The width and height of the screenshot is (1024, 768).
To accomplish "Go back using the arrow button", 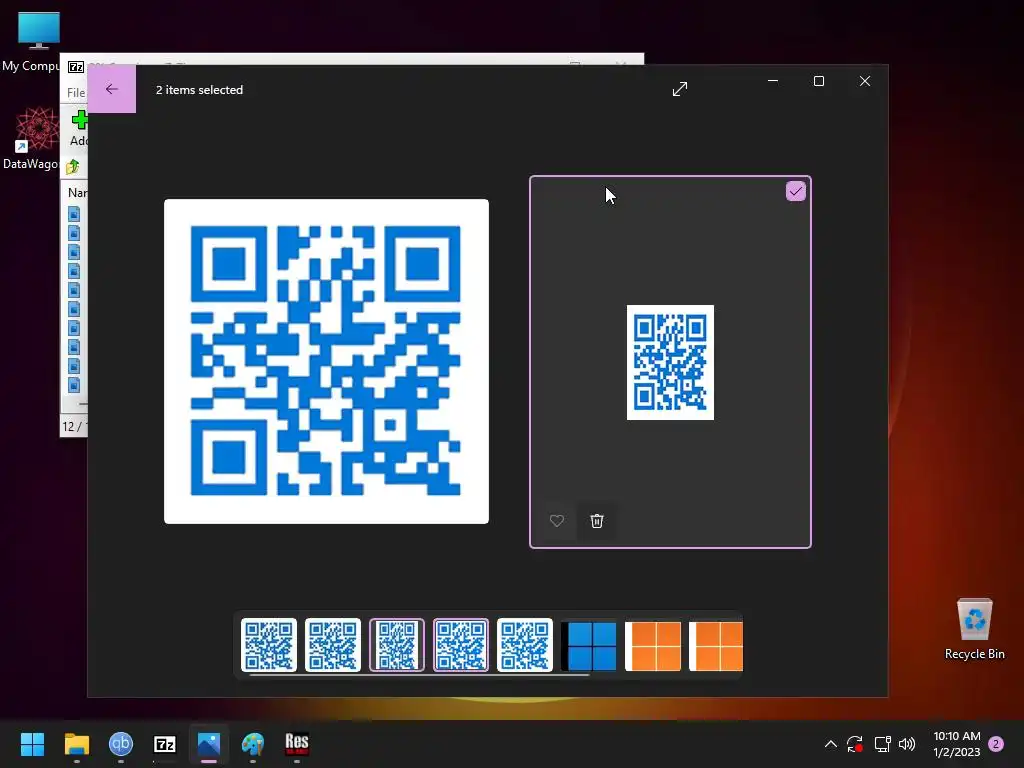I will pos(112,89).
